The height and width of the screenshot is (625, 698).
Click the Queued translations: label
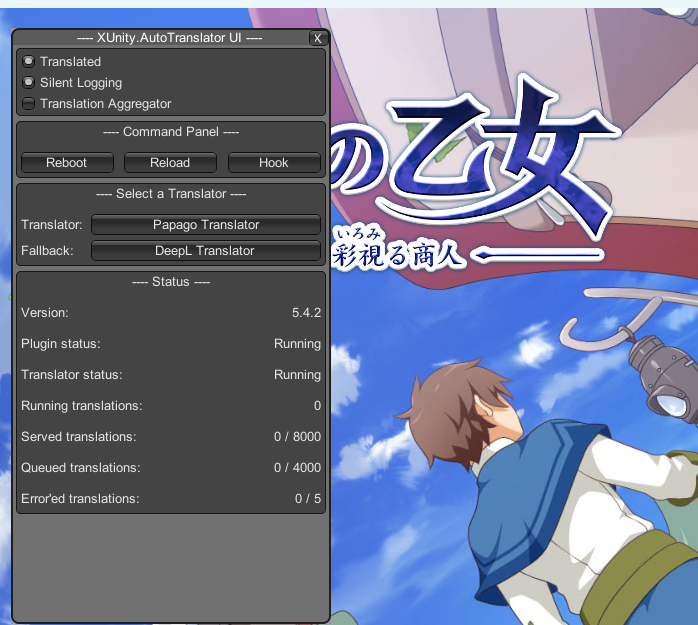(81, 467)
